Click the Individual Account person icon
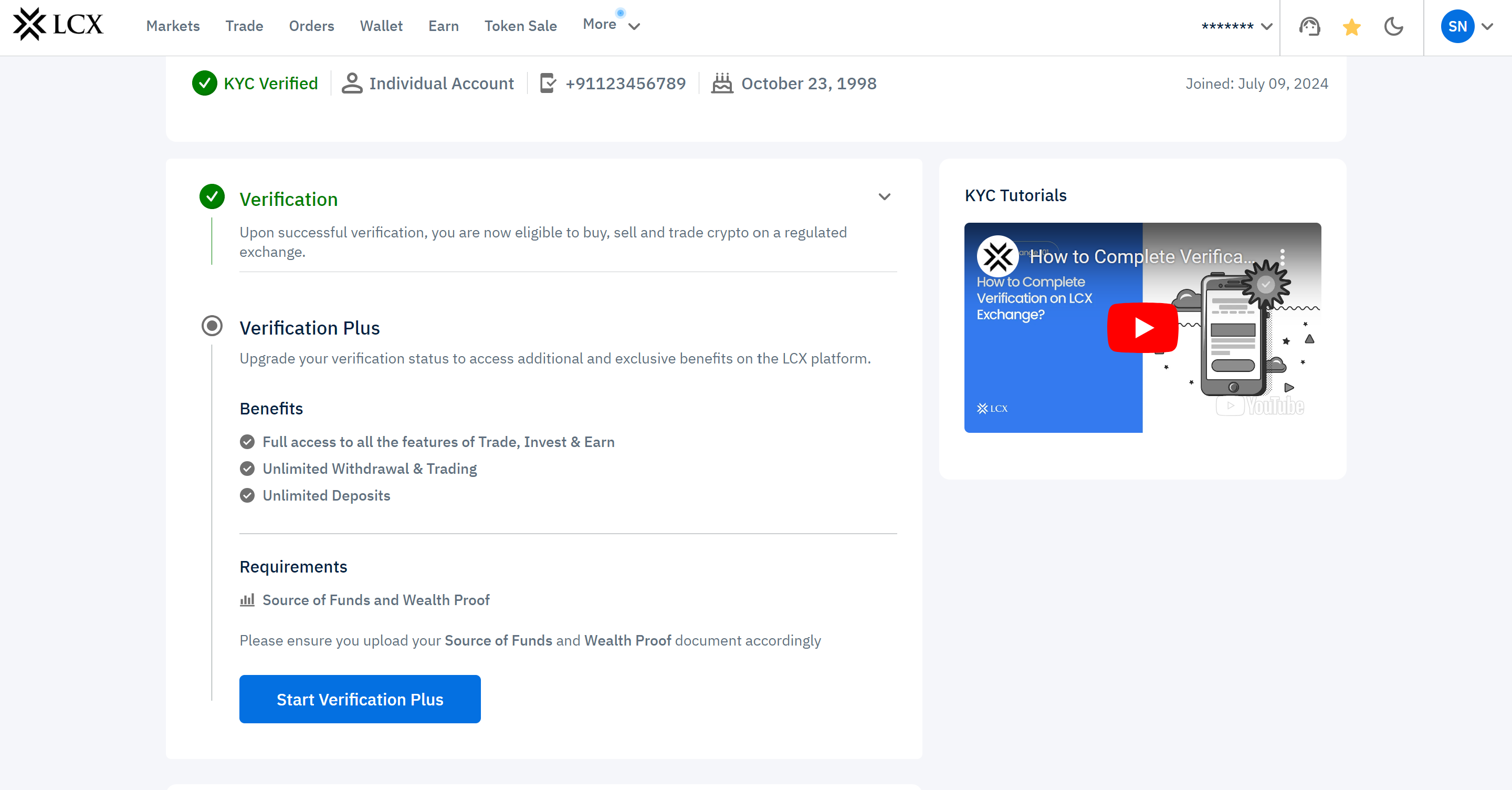This screenshot has width=1512, height=790. point(352,84)
